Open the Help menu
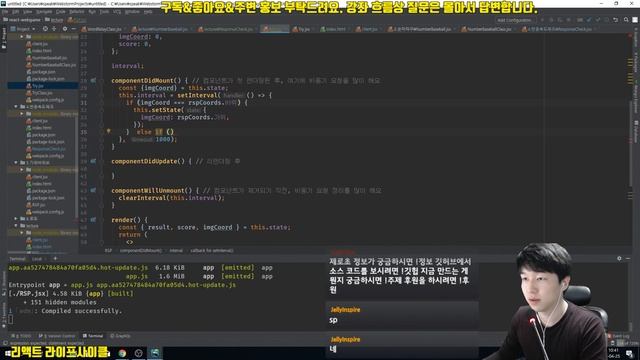The height and width of the screenshot is (360, 640). pos(148,12)
